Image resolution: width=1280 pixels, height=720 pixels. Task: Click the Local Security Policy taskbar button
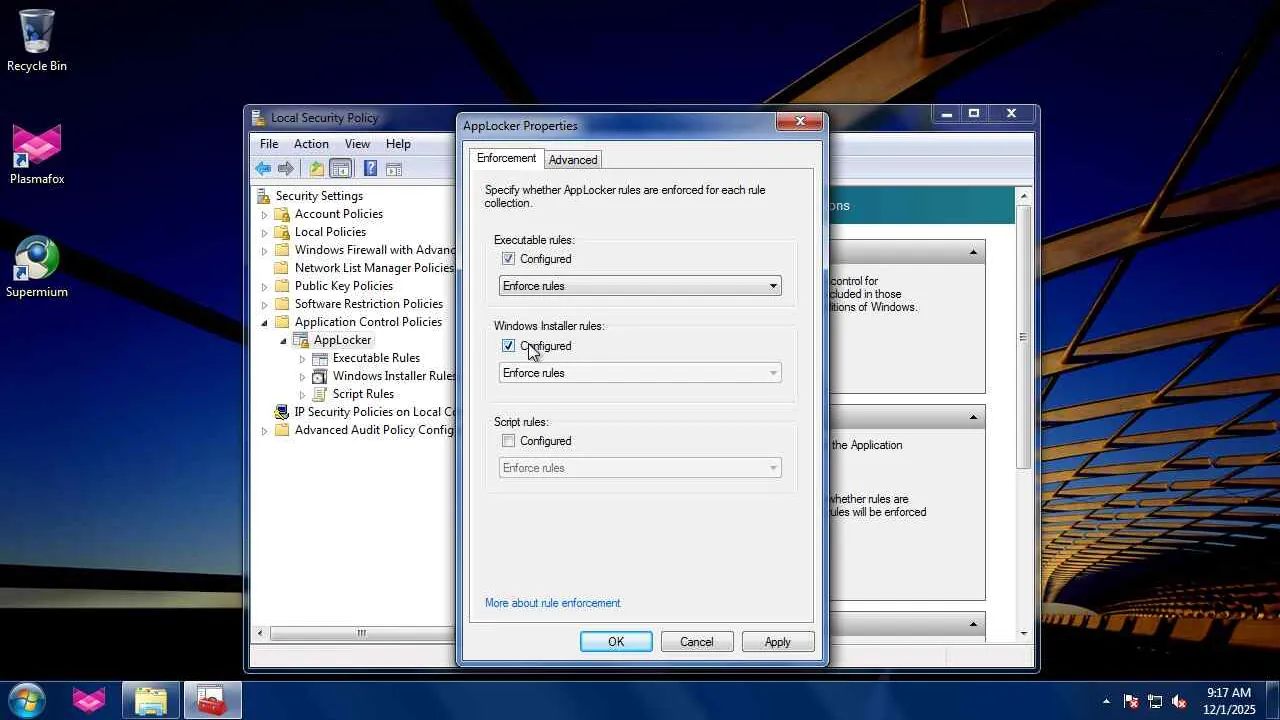[x=212, y=701]
